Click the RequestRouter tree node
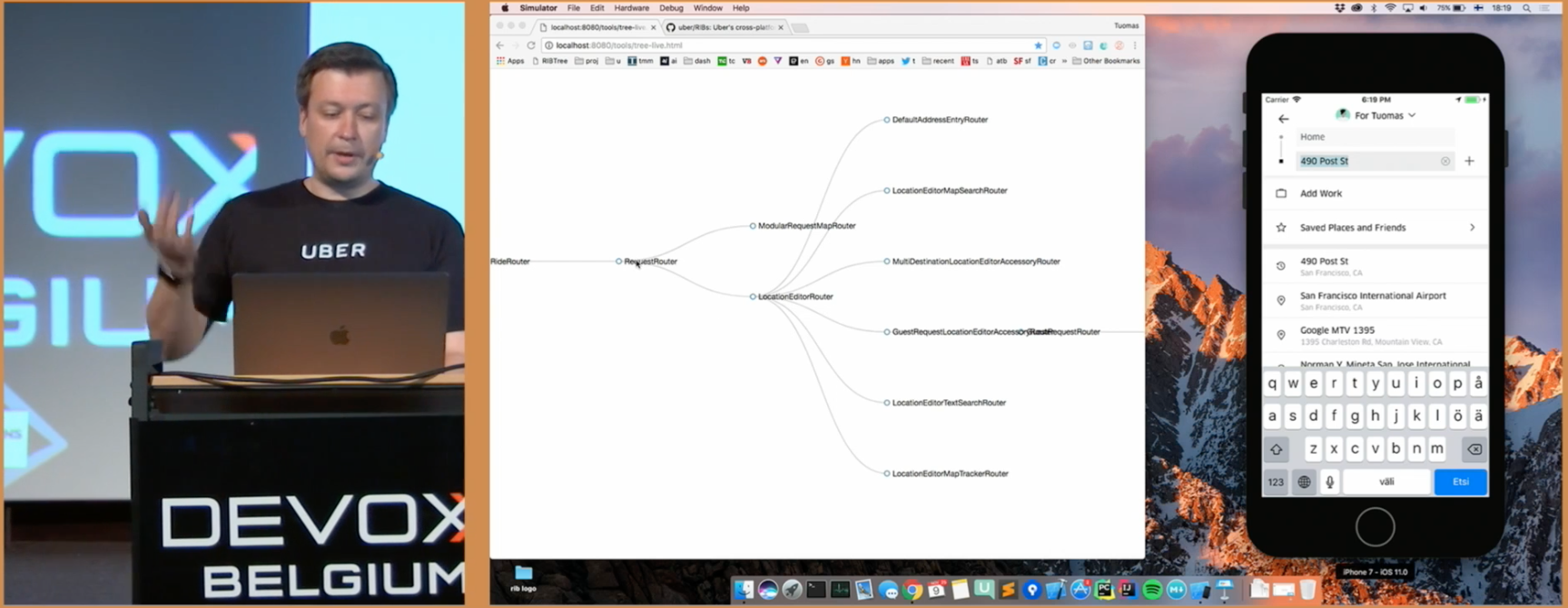Screen dimensions: 1568x608 click(x=647, y=261)
